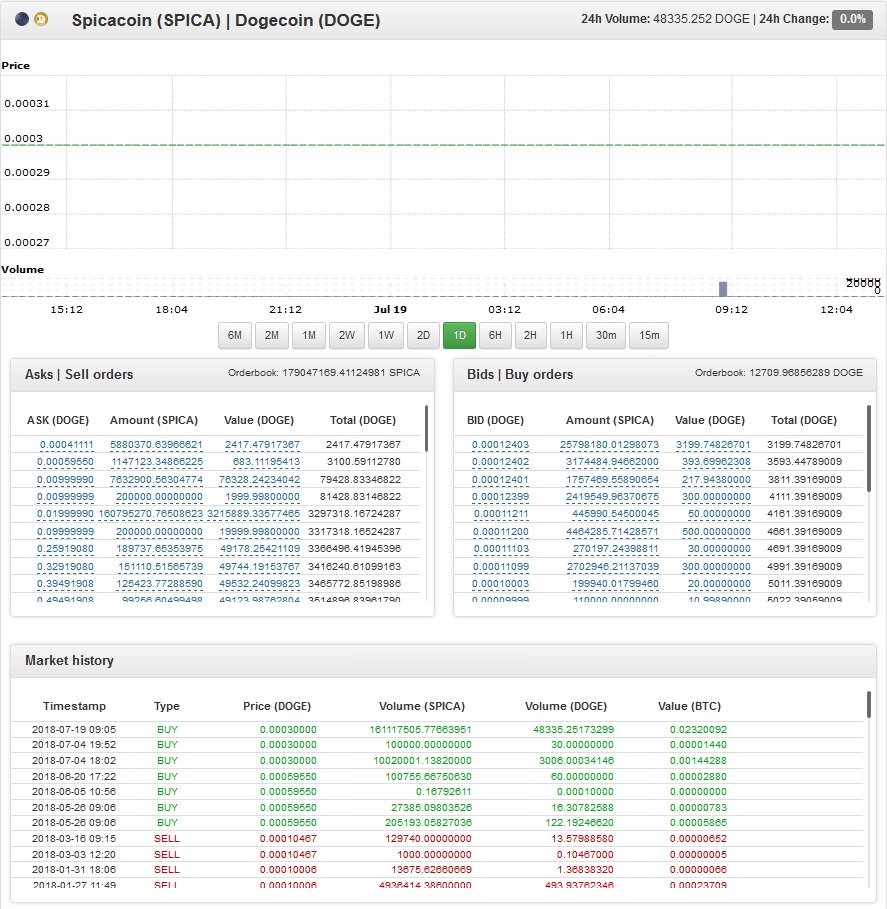The image size is (887, 909).
Task: Click ask value 49744.19153767
Action: click(260, 566)
